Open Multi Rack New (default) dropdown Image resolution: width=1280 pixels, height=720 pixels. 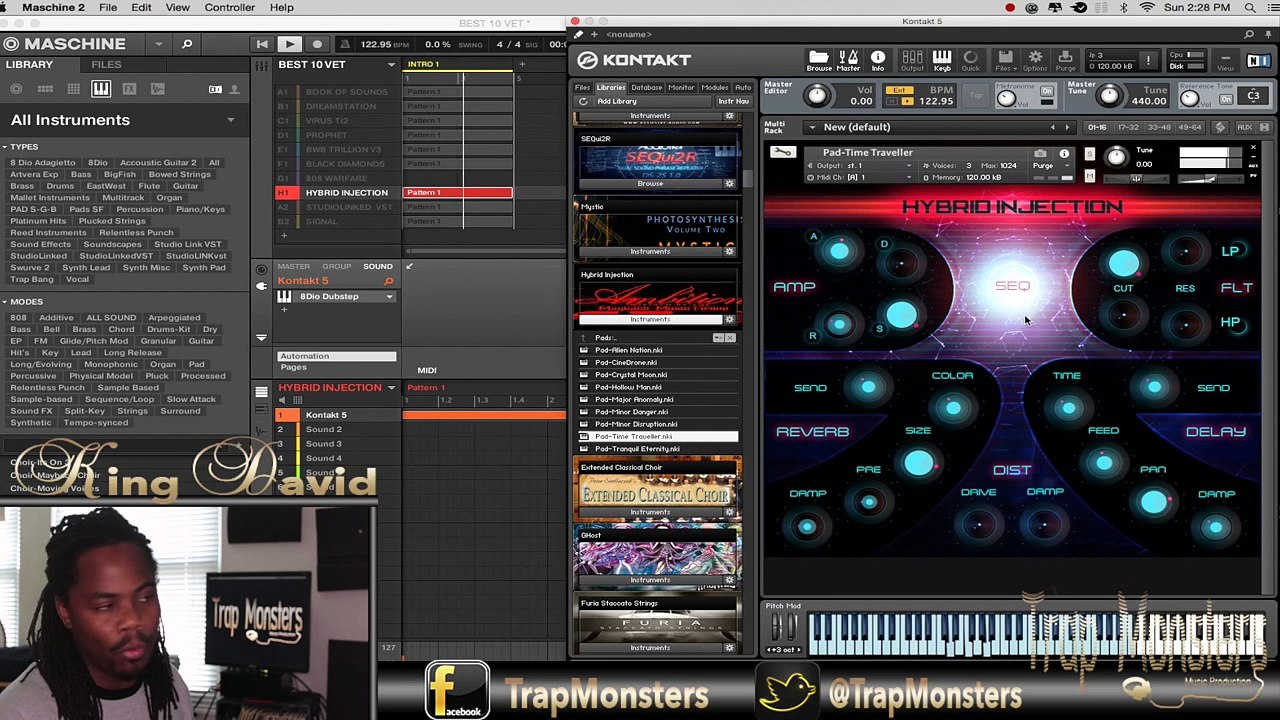pos(812,127)
